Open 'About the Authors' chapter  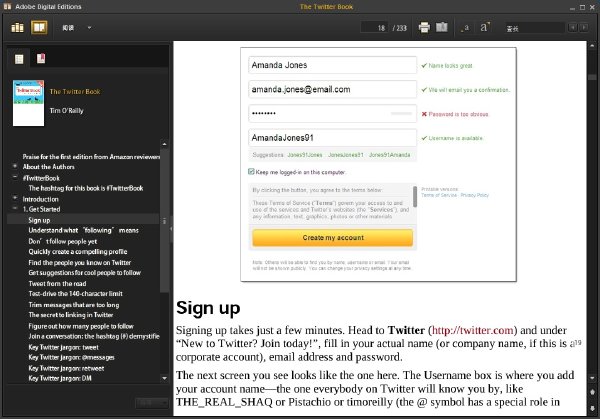point(49,167)
